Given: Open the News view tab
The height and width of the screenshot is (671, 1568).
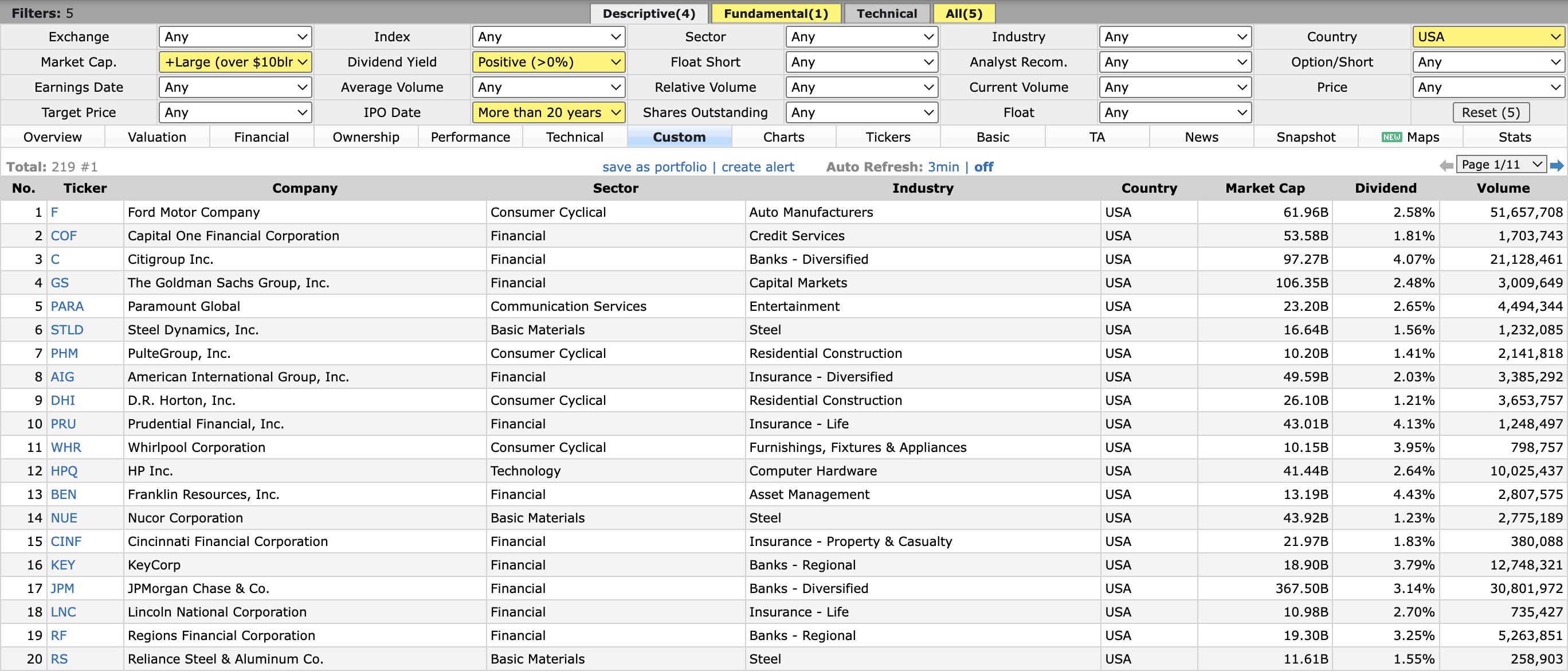Looking at the screenshot, I should pyautogui.click(x=1202, y=137).
